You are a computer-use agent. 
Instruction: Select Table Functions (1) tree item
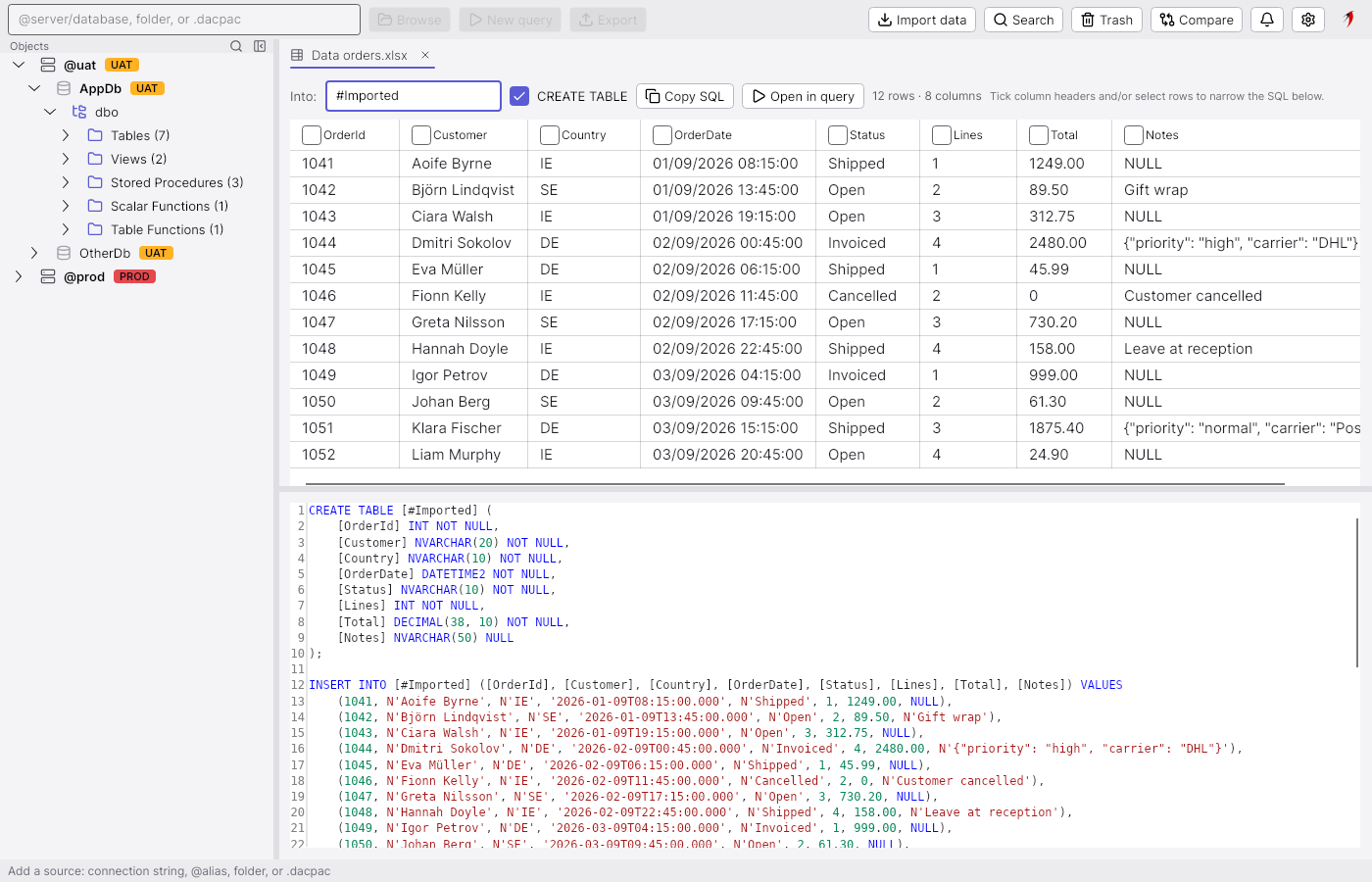pos(168,229)
